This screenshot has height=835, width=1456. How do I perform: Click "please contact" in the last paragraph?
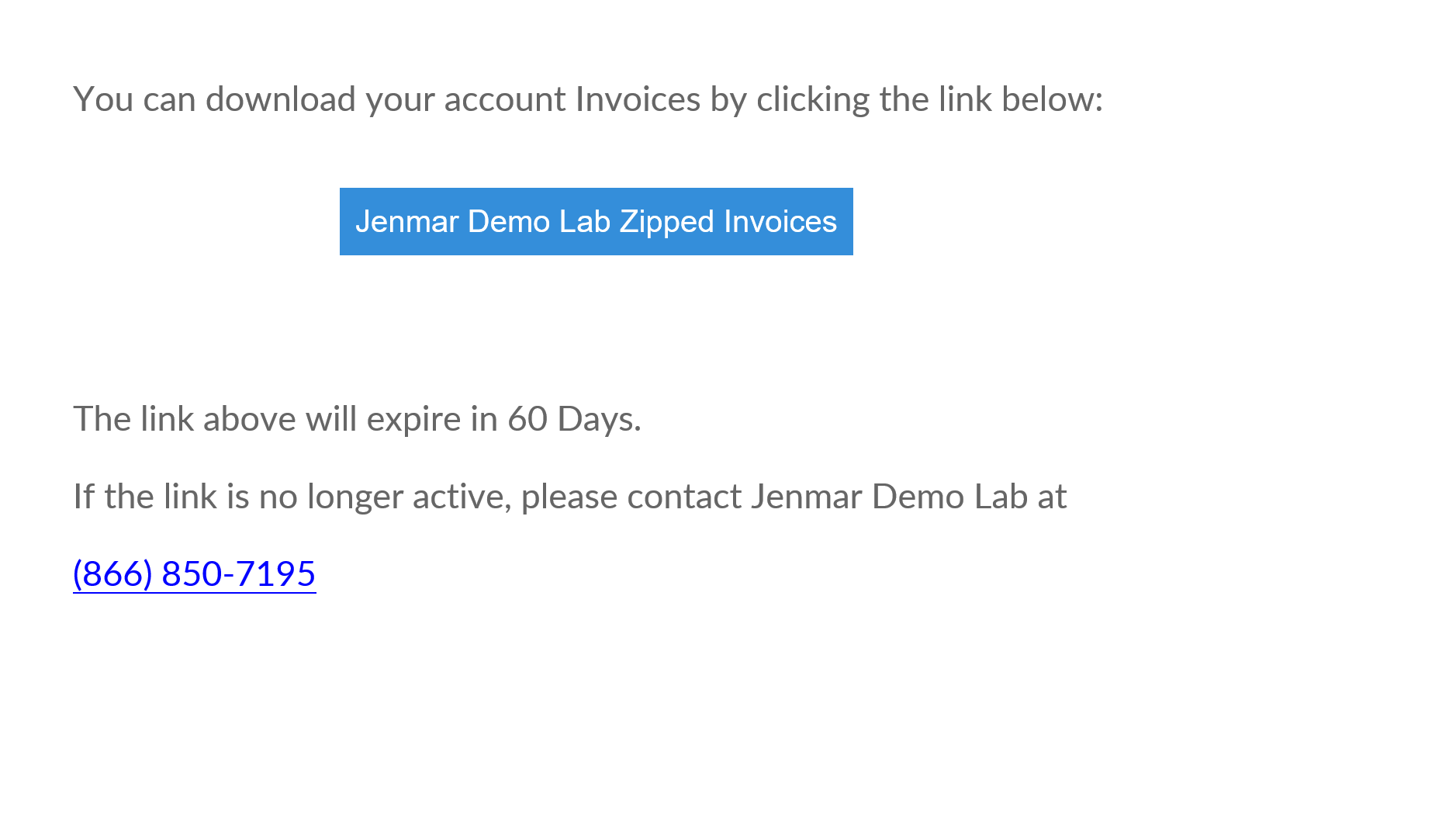[631, 497]
